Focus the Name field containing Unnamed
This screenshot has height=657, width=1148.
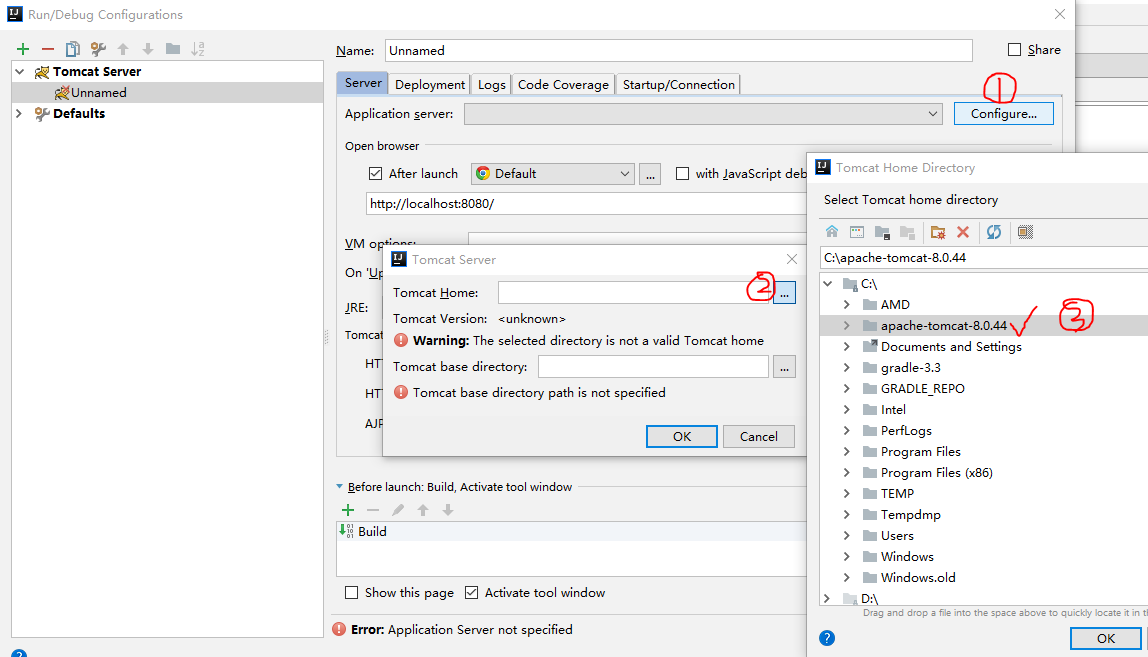[679, 51]
